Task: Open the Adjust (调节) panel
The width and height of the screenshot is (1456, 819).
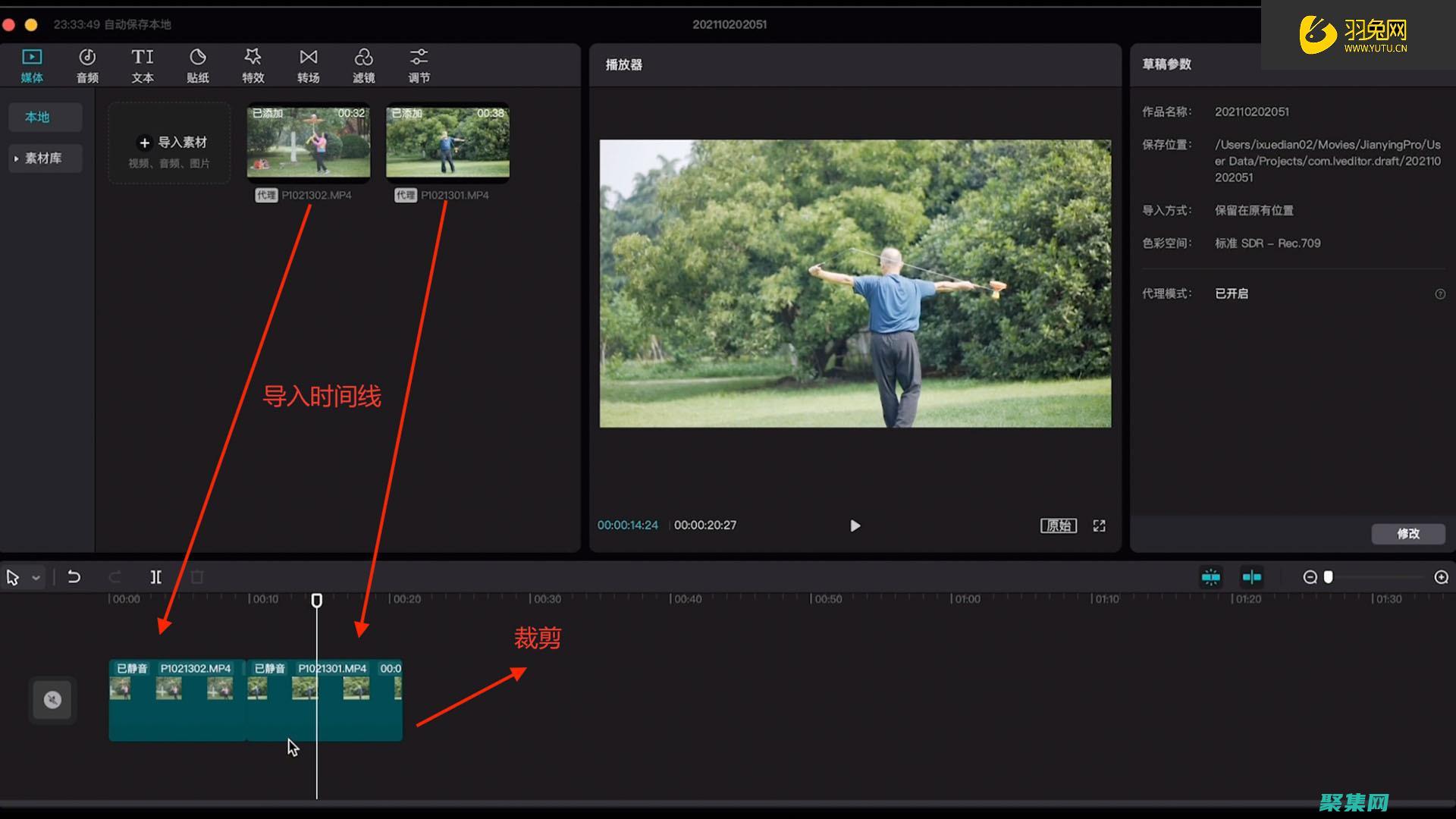Action: coord(419,65)
